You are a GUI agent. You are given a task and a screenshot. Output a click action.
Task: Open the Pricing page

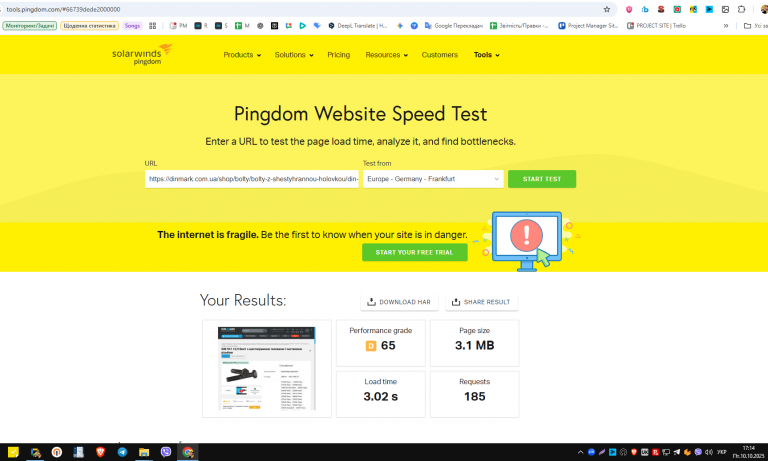pyautogui.click(x=338, y=55)
